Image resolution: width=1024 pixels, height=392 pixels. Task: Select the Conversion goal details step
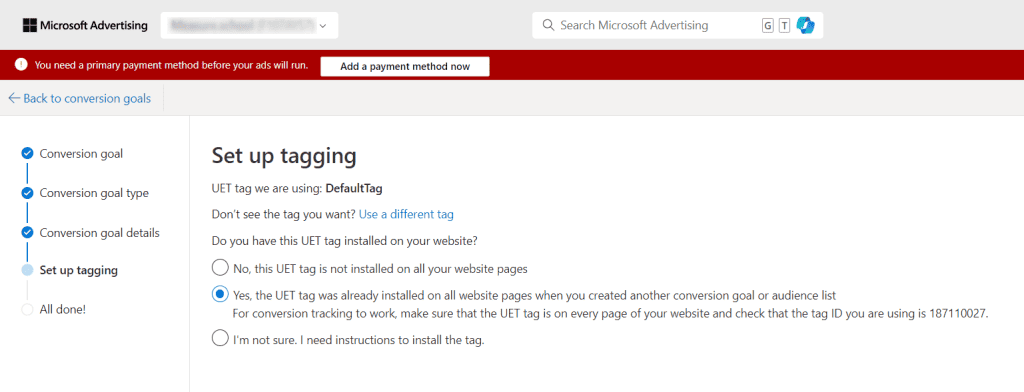99,233
